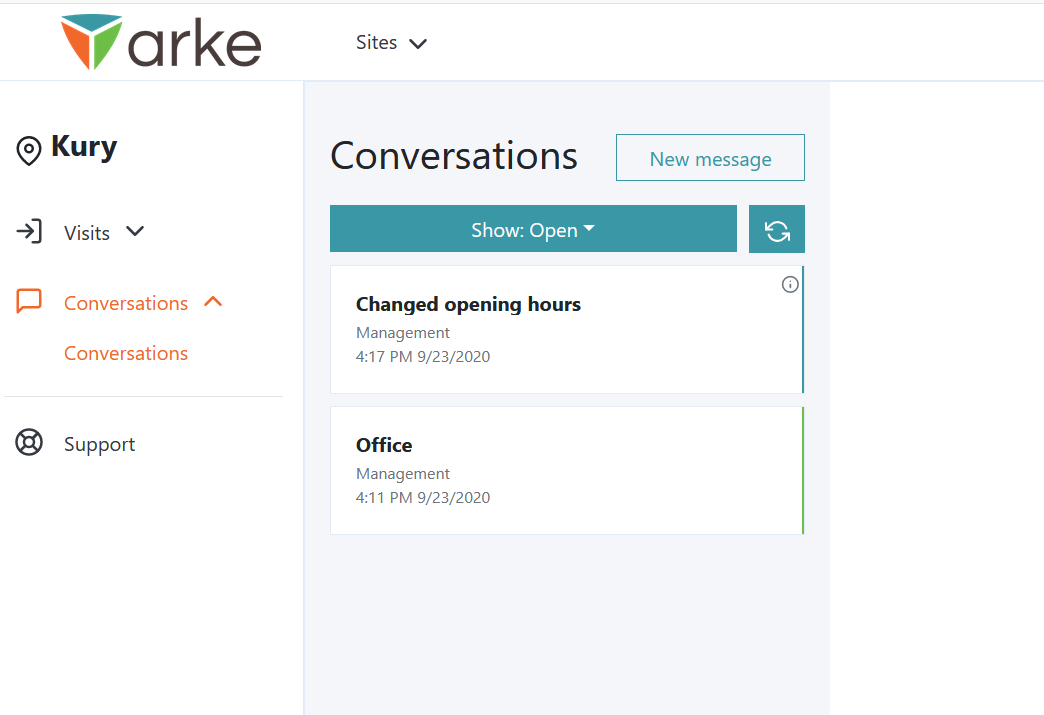1044x715 pixels.
Task: Click the Conversations page heading
Action: (x=454, y=156)
